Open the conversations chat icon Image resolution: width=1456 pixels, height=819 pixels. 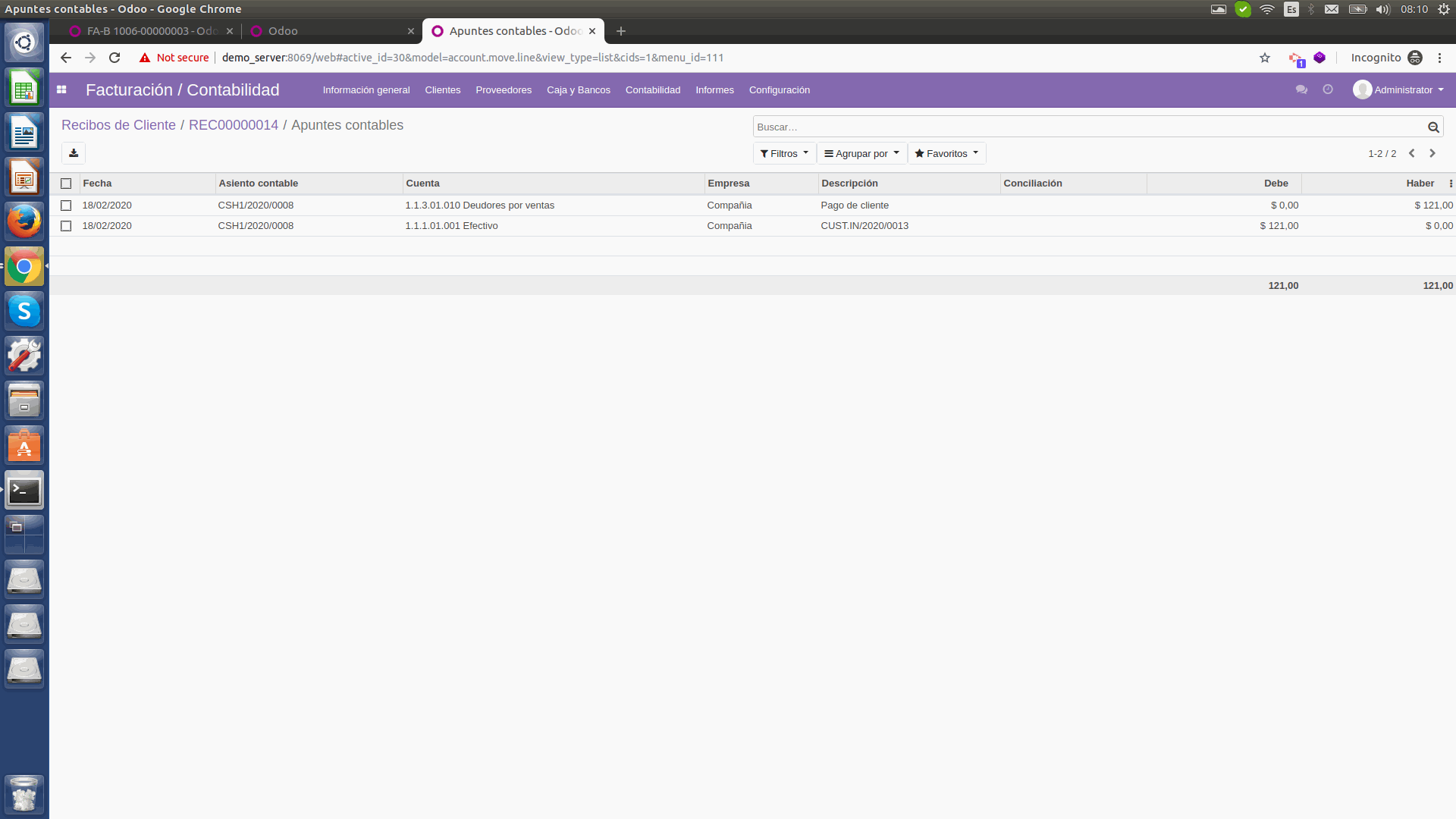[x=1301, y=89]
